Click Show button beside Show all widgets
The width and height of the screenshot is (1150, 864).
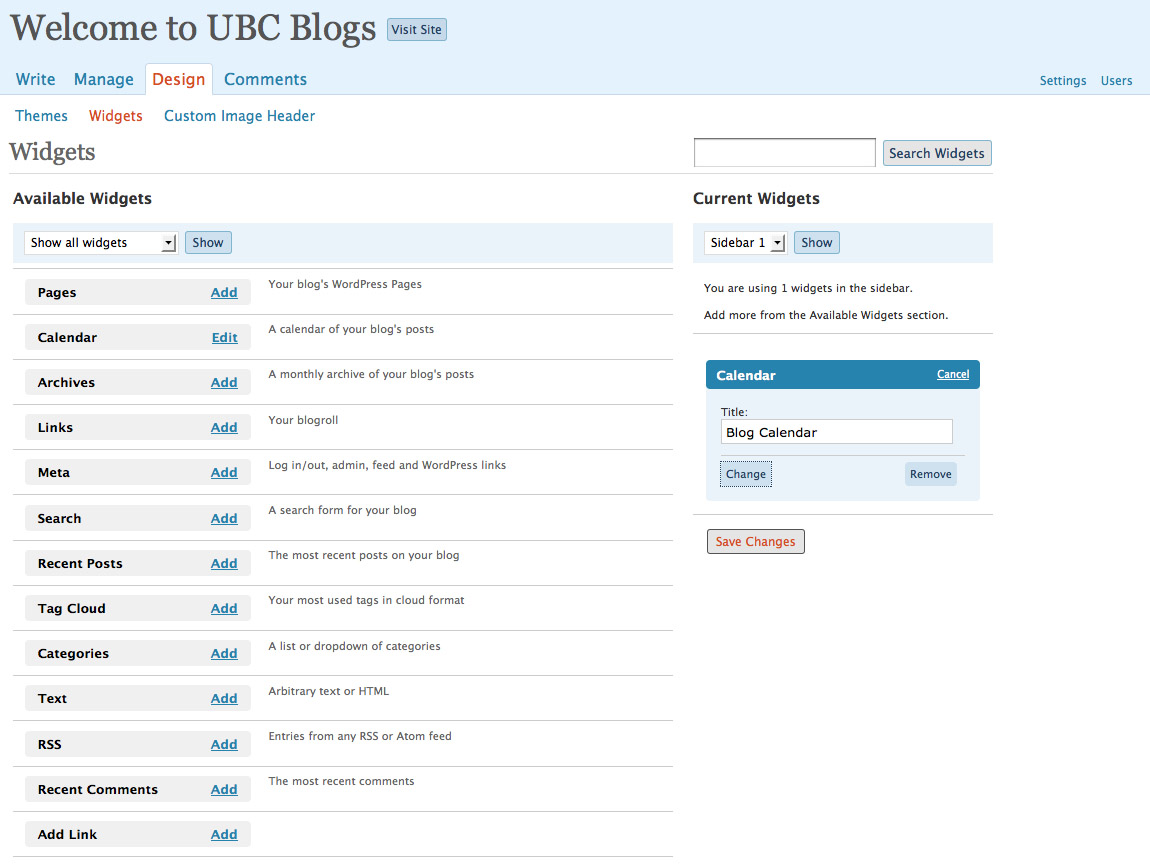[208, 243]
